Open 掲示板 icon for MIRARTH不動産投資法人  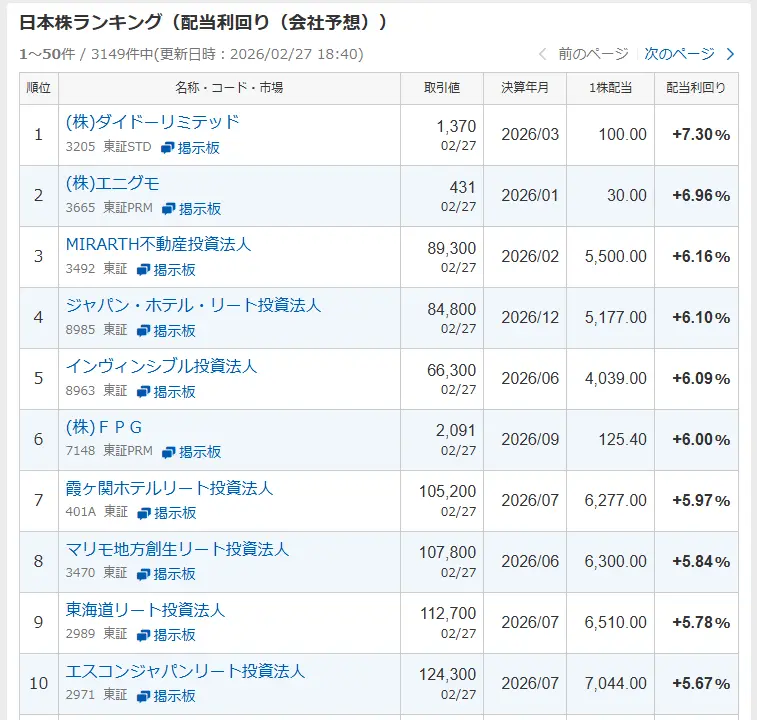click(144, 270)
